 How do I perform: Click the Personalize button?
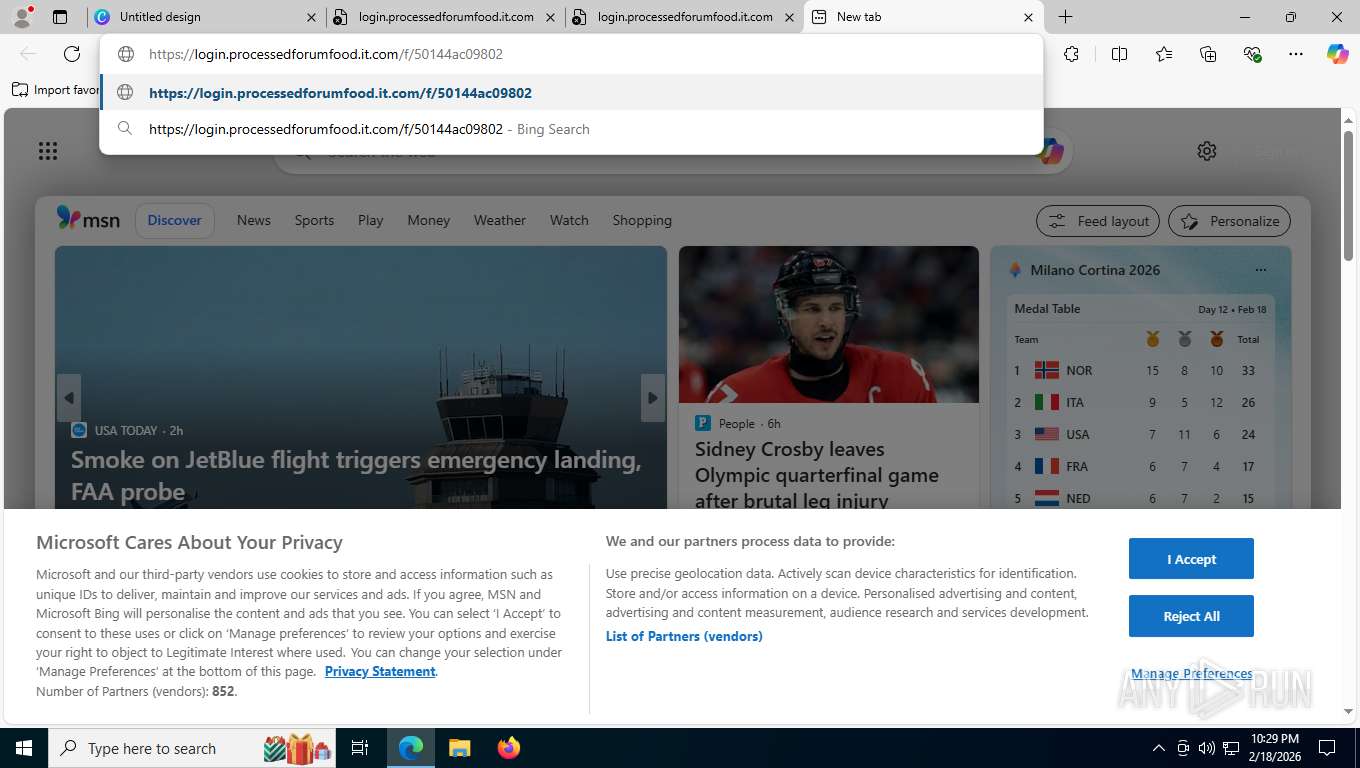pos(1230,221)
